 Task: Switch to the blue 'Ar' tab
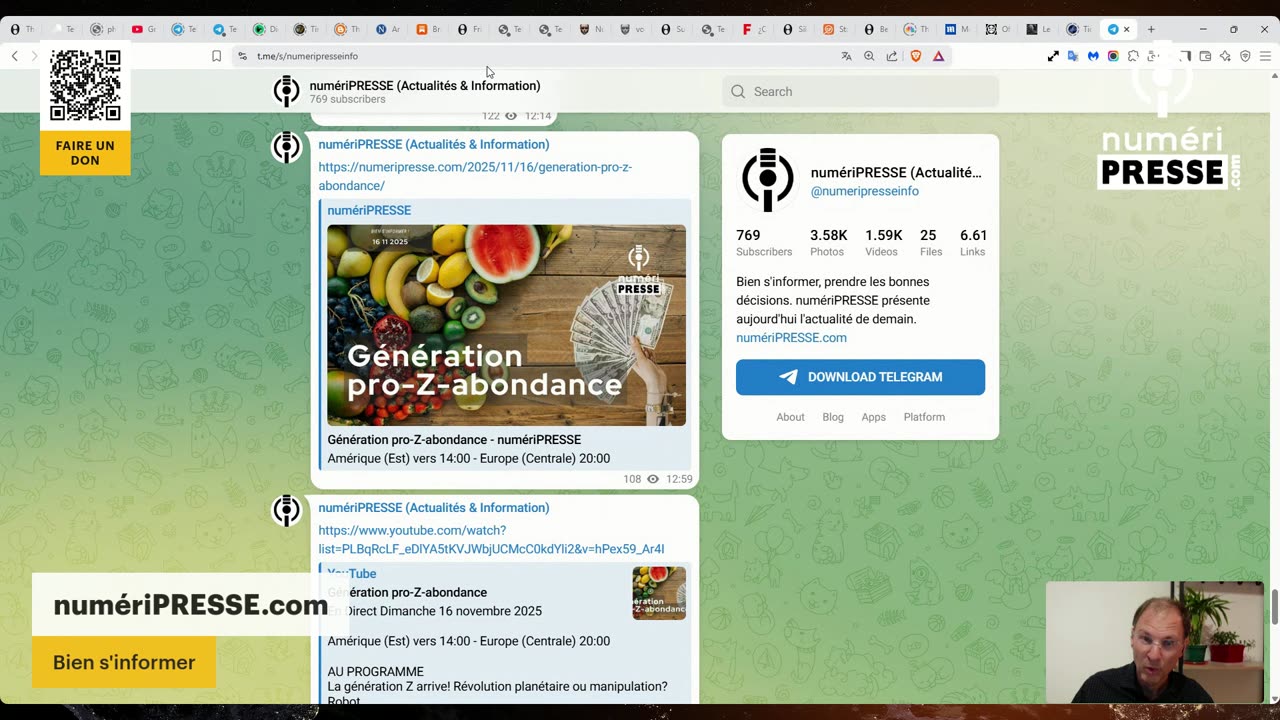point(388,29)
